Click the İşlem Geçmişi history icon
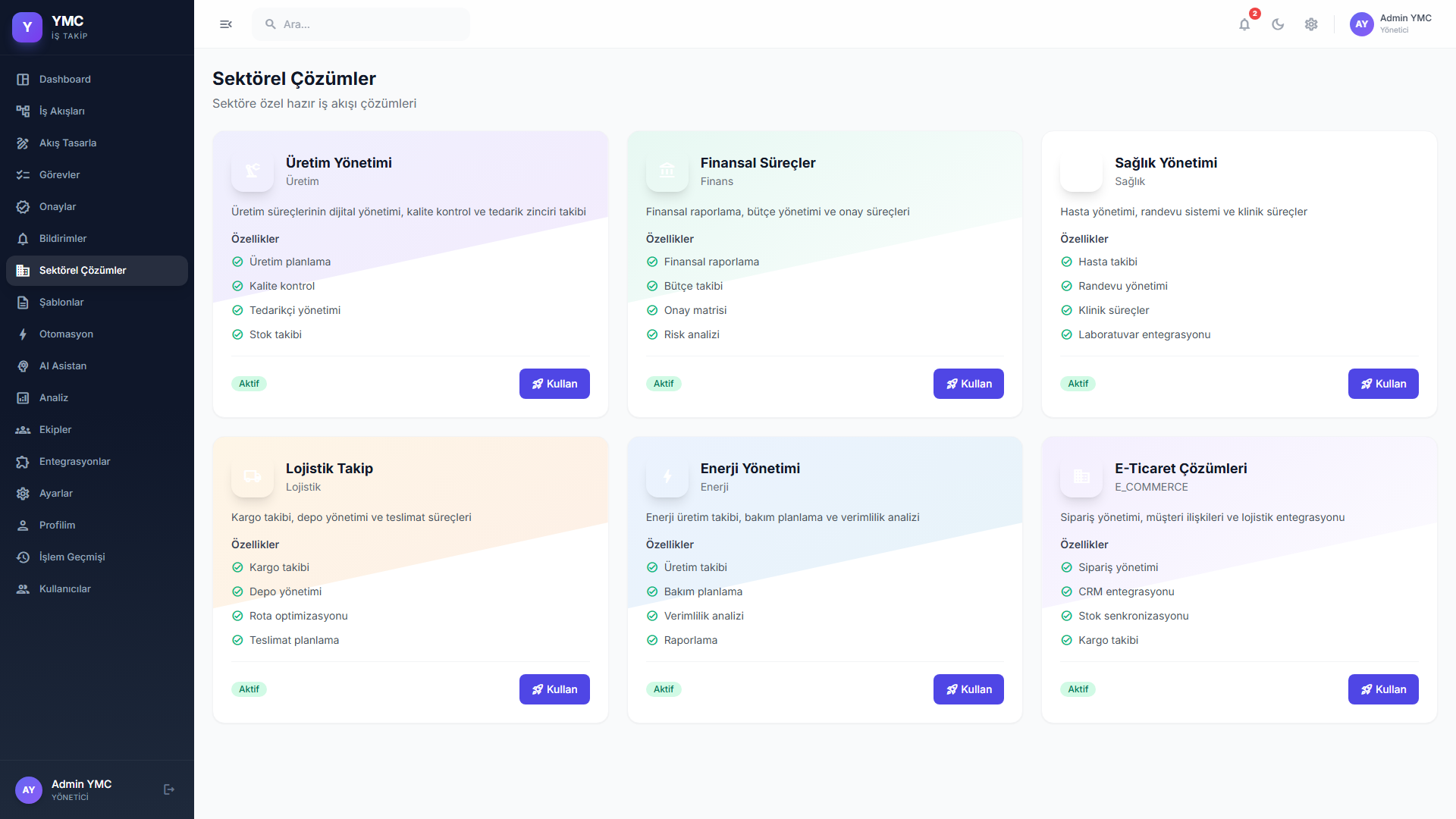The image size is (1456, 819). 23,557
